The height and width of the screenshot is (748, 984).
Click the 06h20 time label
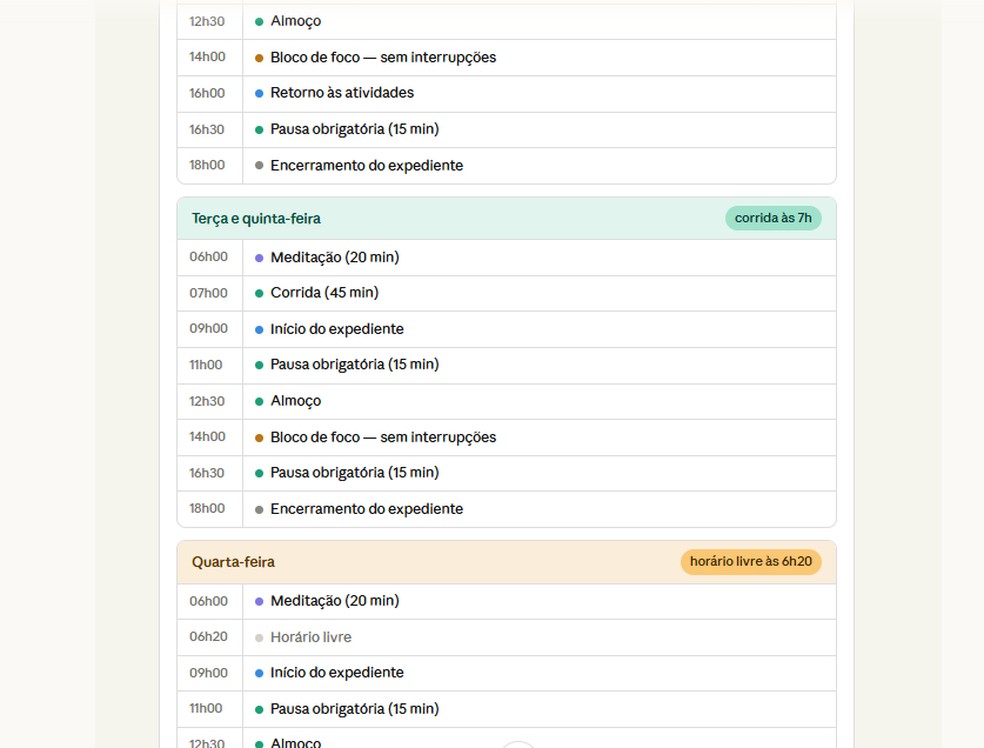208,637
